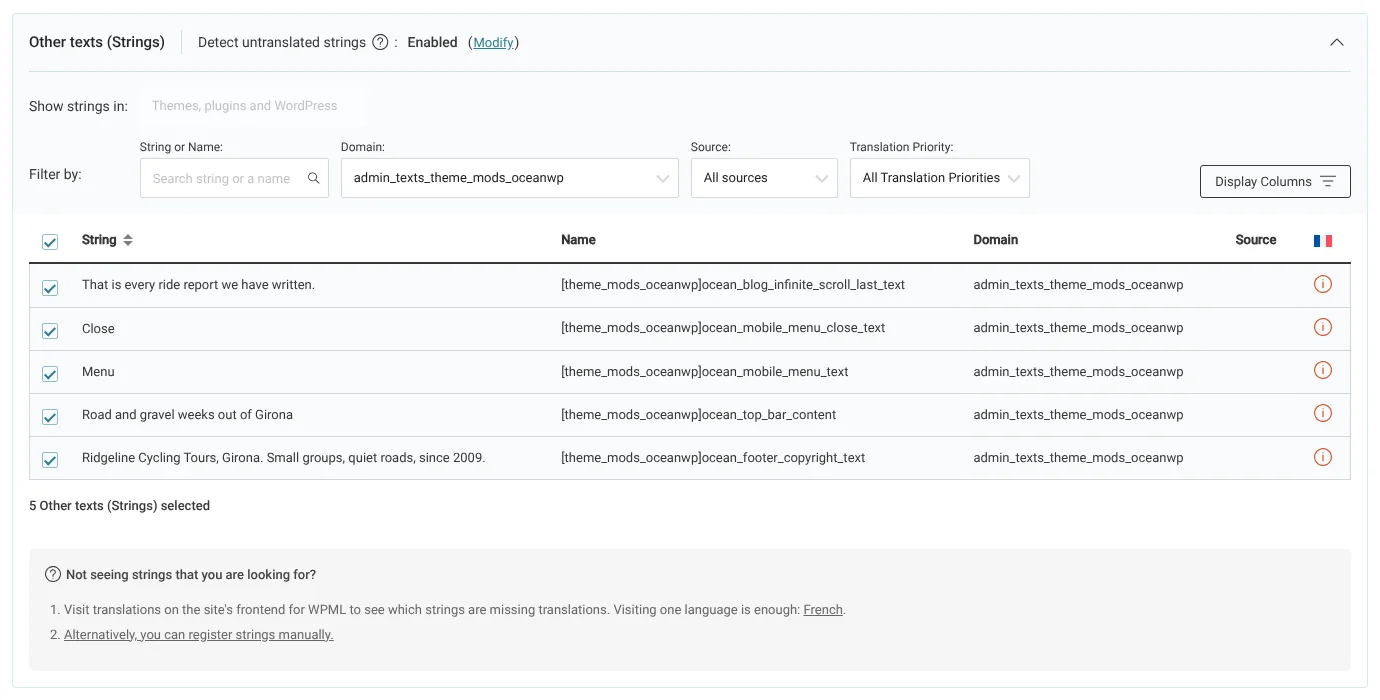Open the French frontend link
Screen dimensions: 1380x700
pyautogui.click(x=823, y=609)
